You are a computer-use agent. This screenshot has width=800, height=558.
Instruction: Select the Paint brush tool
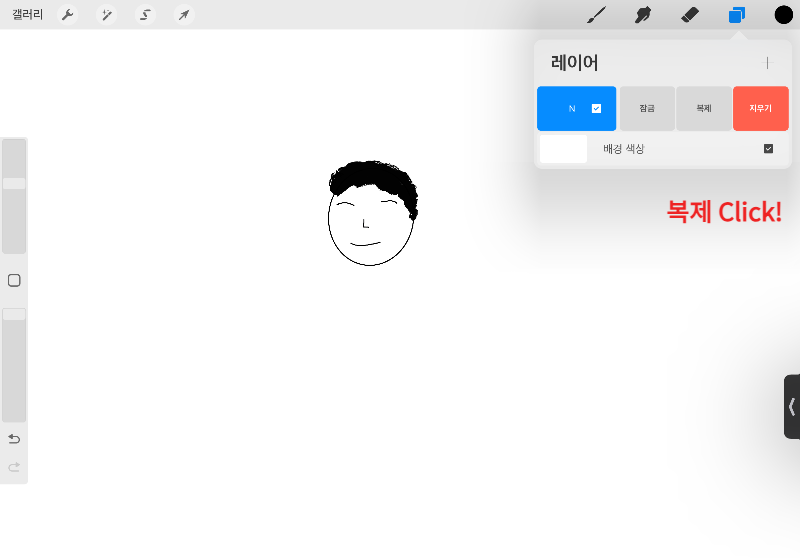click(596, 15)
